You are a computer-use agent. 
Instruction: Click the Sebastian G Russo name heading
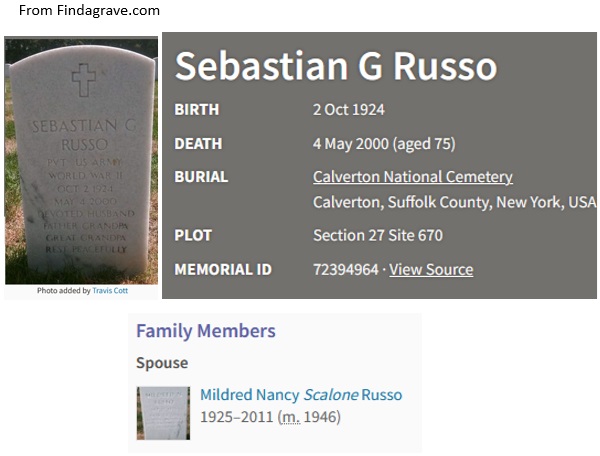(x=336, y=66)
